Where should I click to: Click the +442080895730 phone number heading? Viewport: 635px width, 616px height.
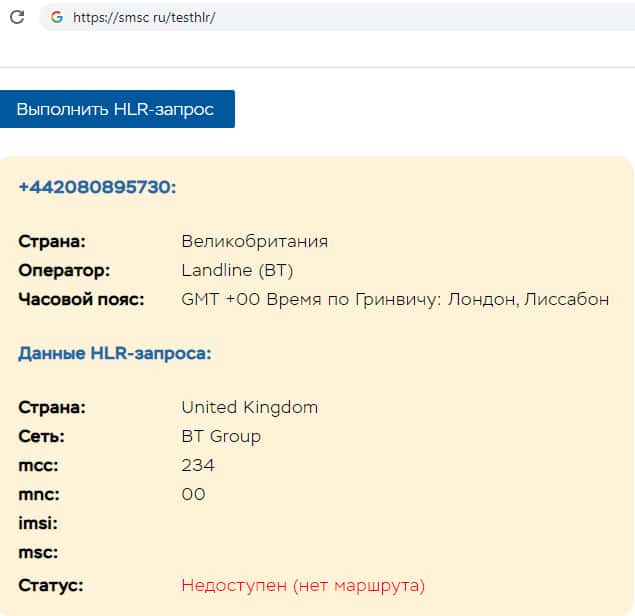point(97,187)
